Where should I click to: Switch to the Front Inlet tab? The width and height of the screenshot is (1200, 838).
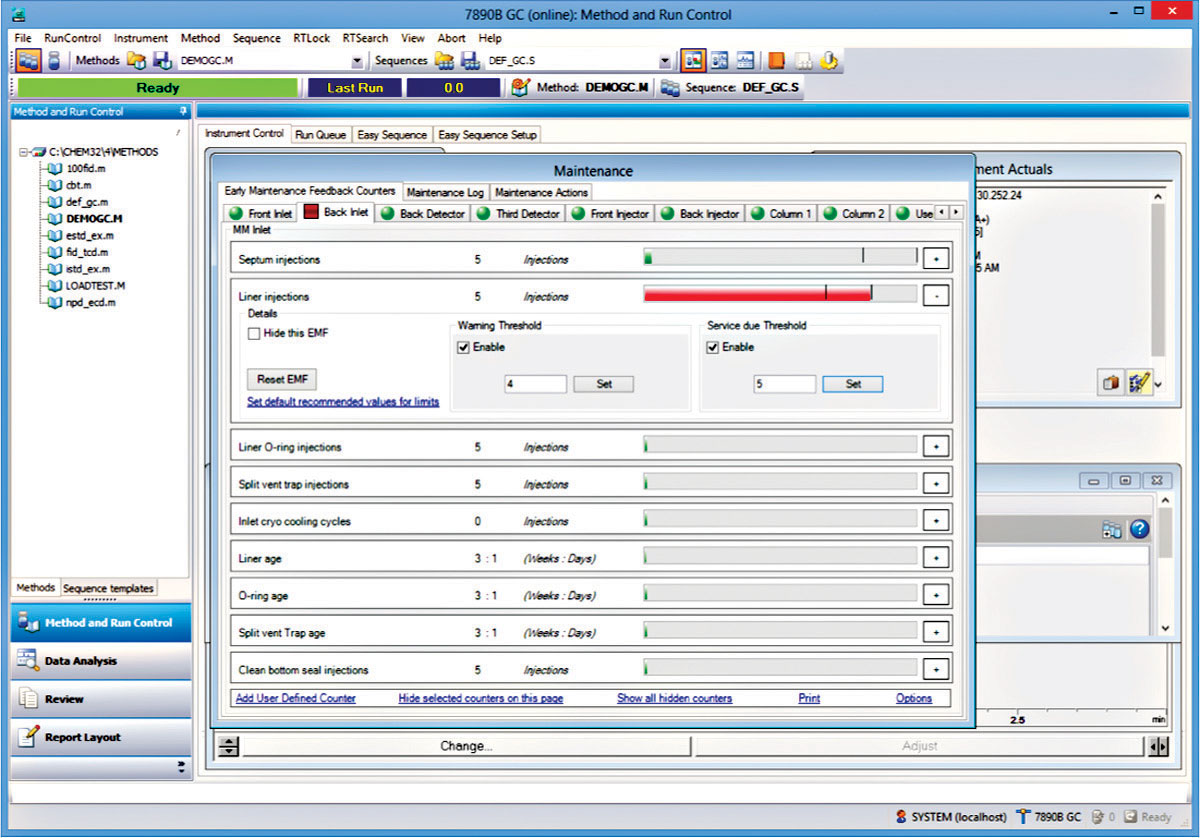point(261,213)
